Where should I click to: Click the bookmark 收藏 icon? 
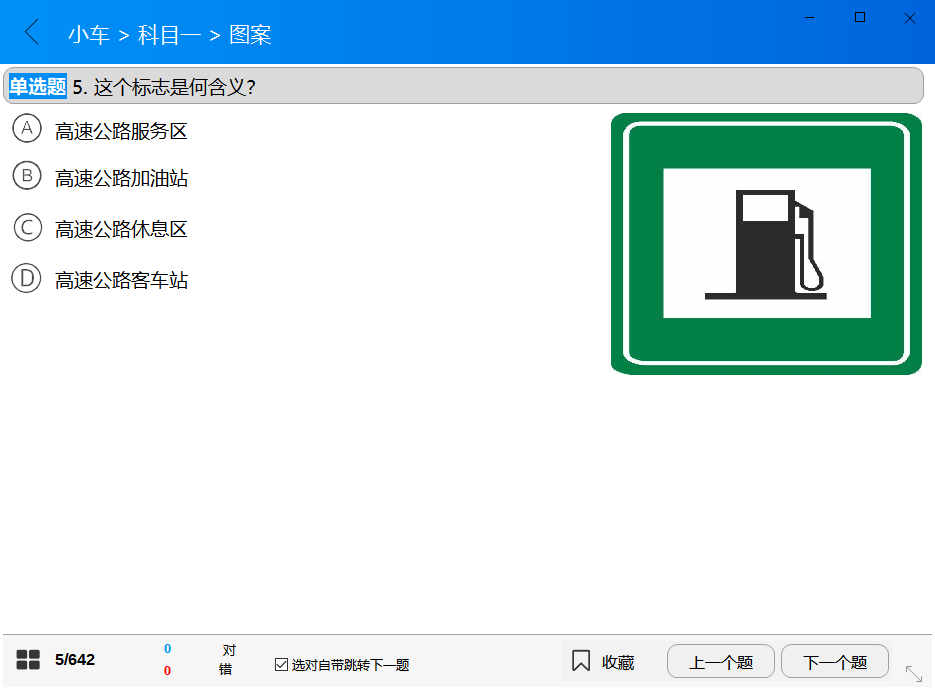coord(581,661)
